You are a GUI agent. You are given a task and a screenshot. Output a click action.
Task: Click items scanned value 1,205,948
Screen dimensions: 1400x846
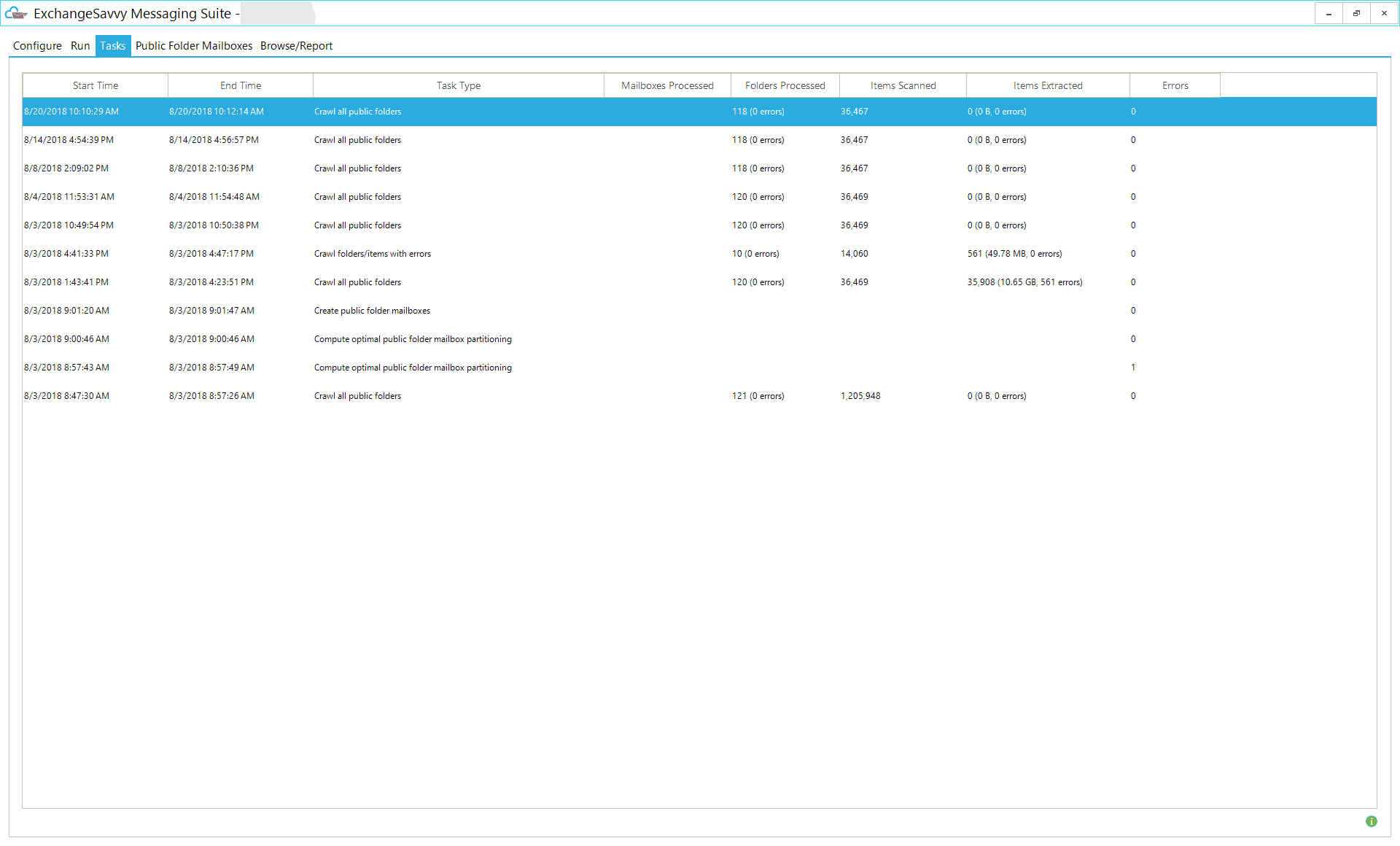click(860, 396)
